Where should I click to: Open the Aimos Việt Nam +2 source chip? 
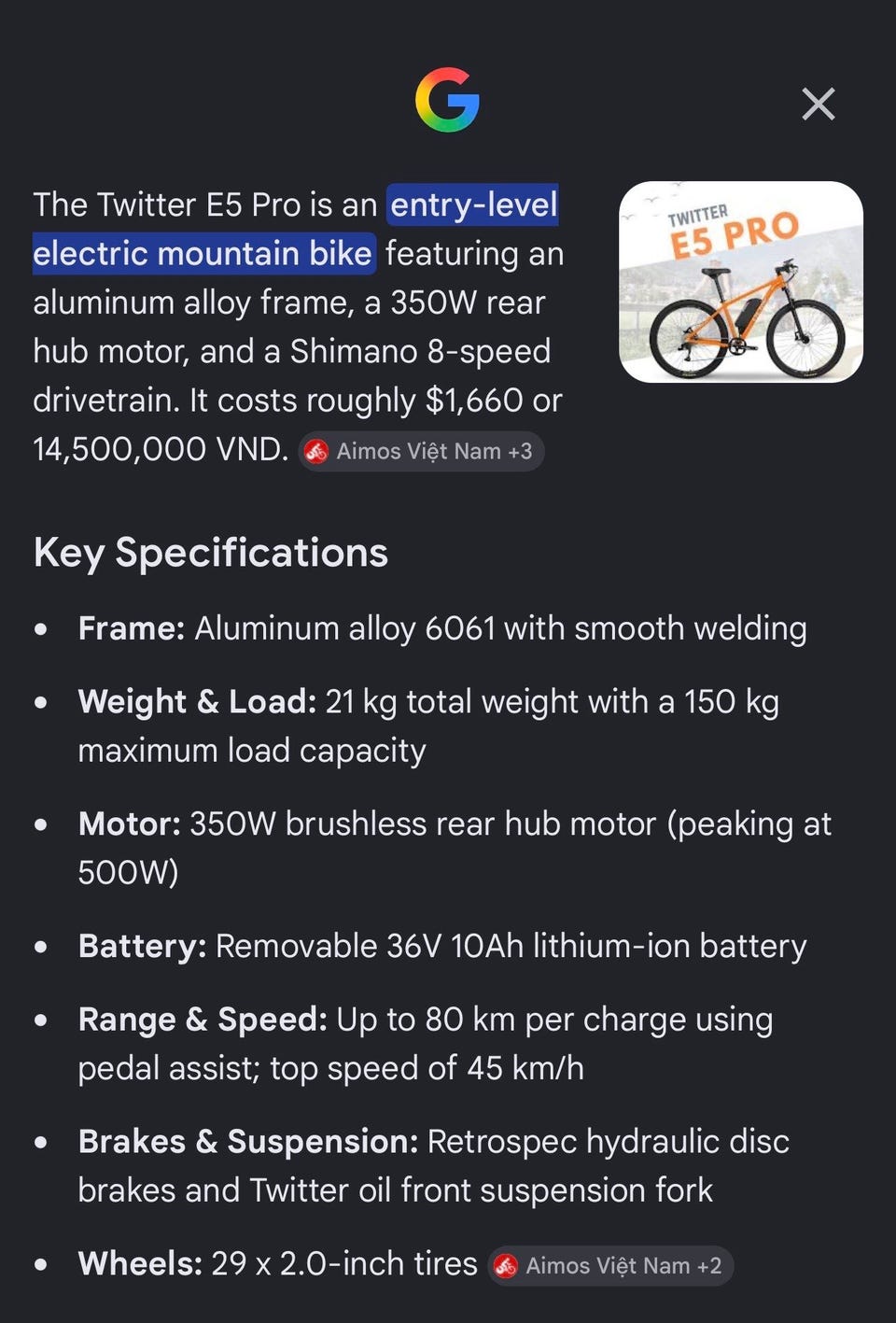click(x=610, y=1266)
